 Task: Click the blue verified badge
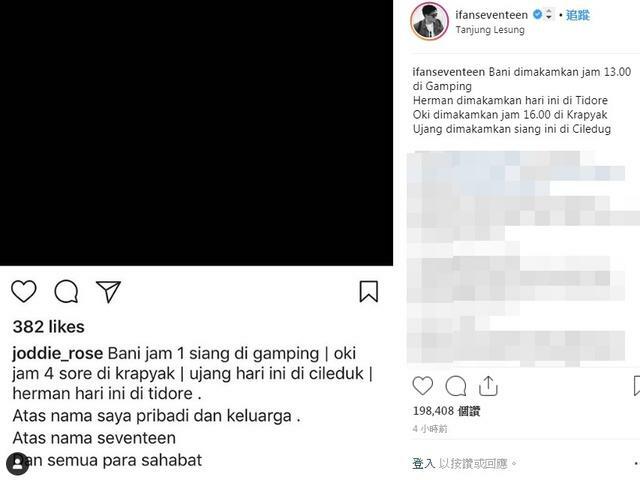(538, 15)
